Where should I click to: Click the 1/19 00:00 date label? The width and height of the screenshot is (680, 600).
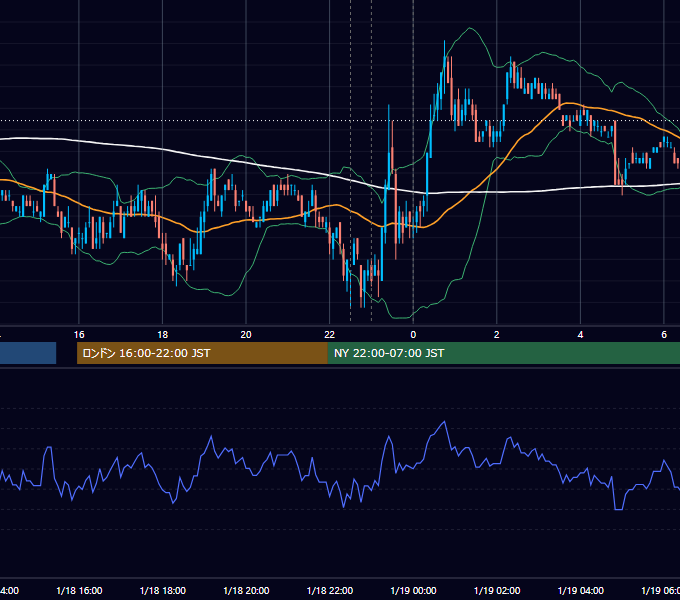(413, 591)
